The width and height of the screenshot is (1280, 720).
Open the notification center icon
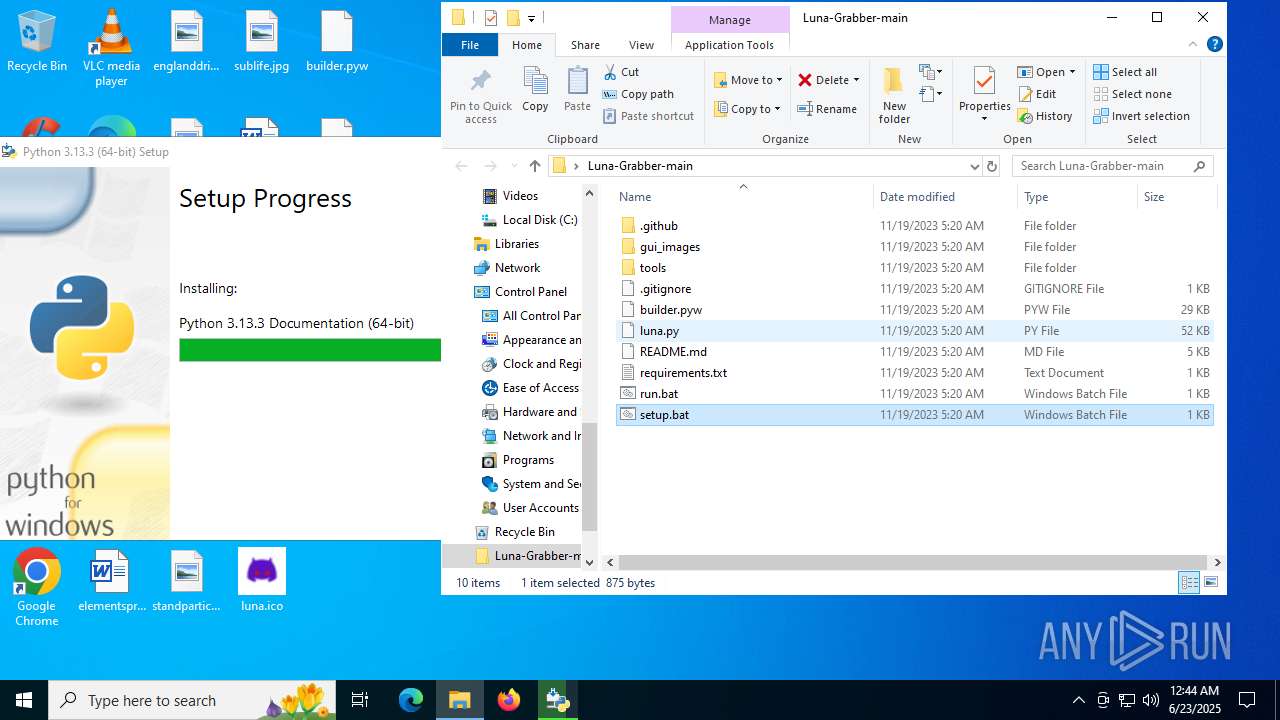pyautogui.click(x=1247, y=700)
